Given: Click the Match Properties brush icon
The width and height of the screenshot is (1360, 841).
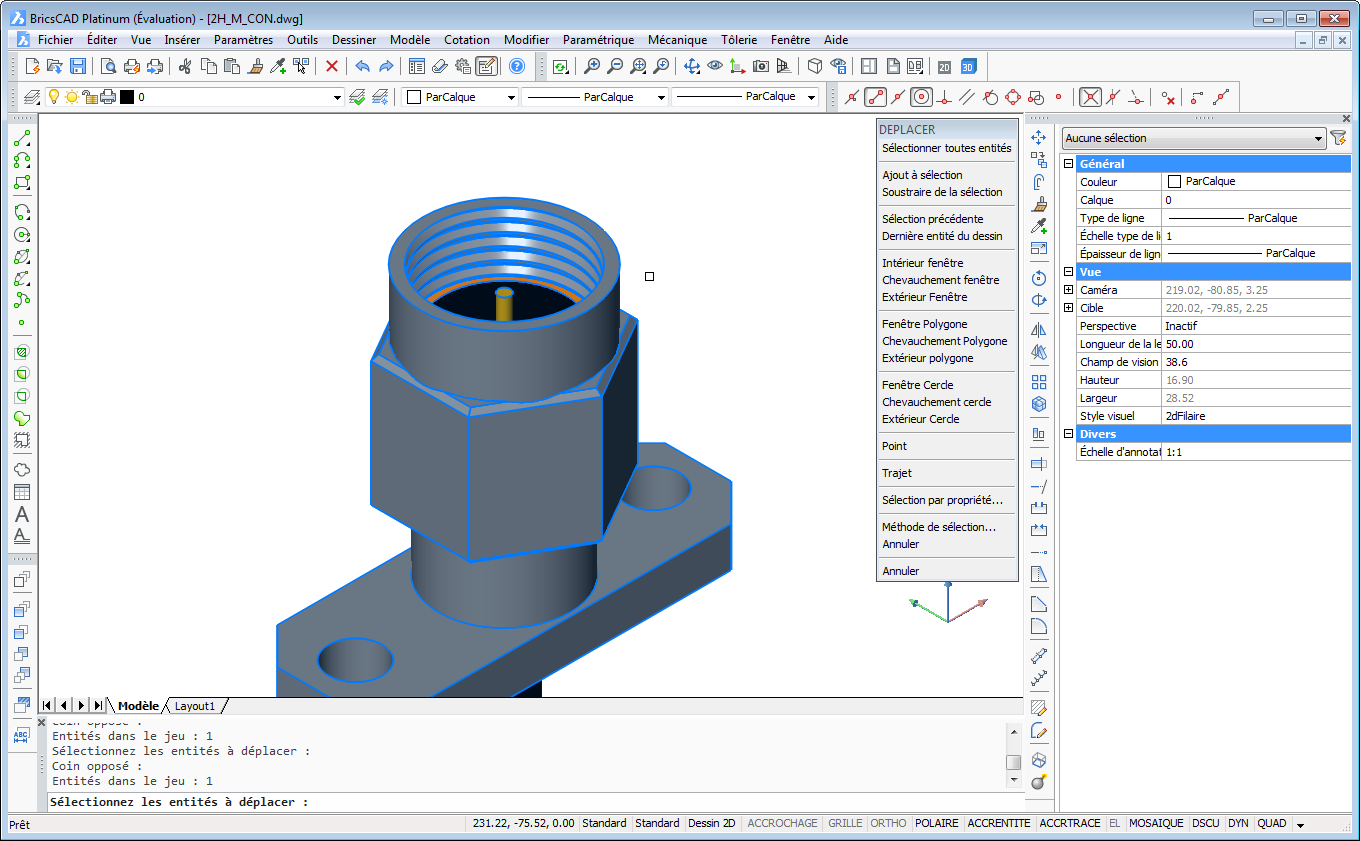Looking at the screenshot, I should pyautogui.click(x=255, y=66).
